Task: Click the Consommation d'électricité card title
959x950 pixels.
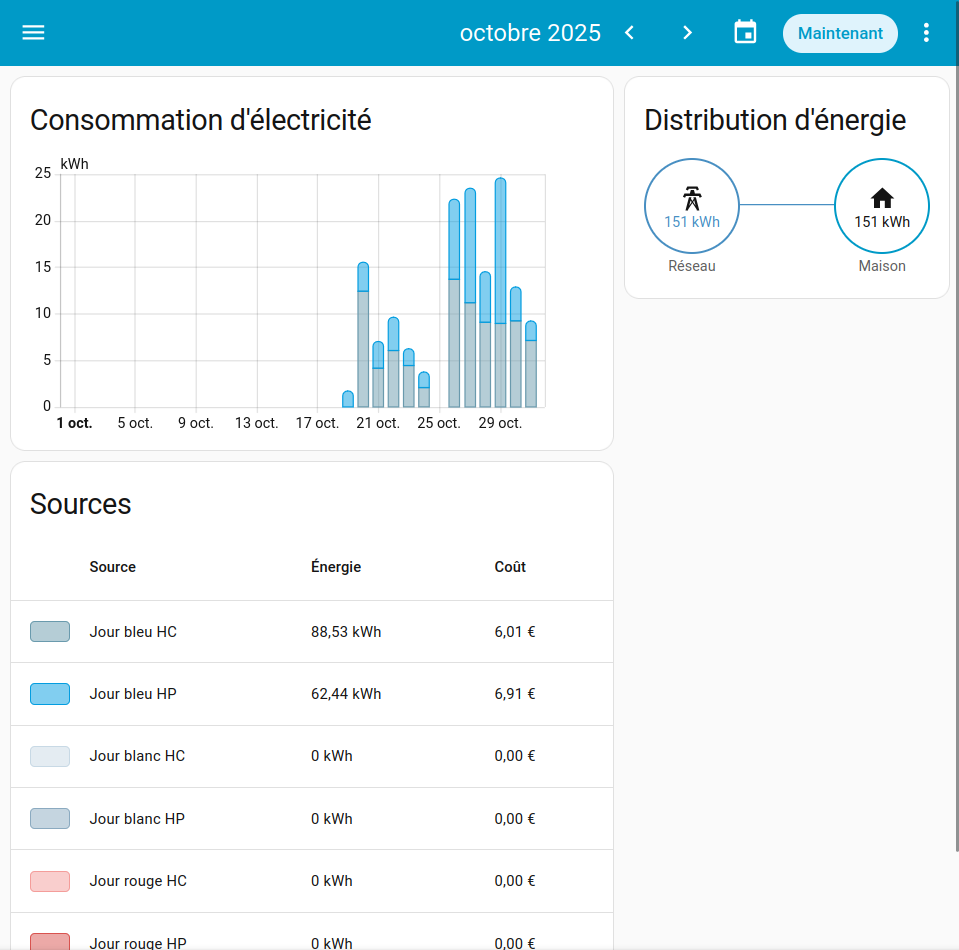Action: [201, 120]
